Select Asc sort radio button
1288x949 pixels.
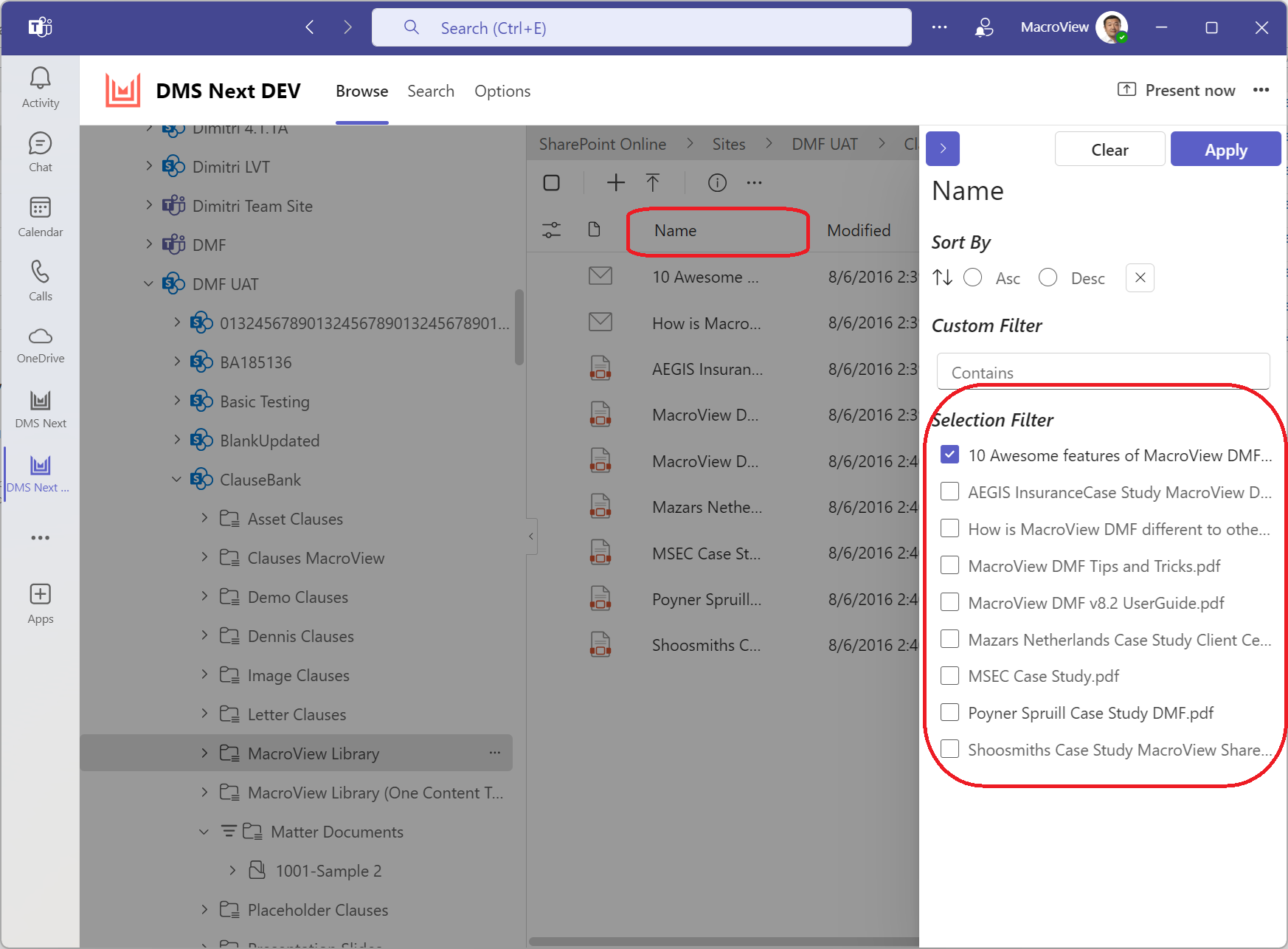click(973, 277)
